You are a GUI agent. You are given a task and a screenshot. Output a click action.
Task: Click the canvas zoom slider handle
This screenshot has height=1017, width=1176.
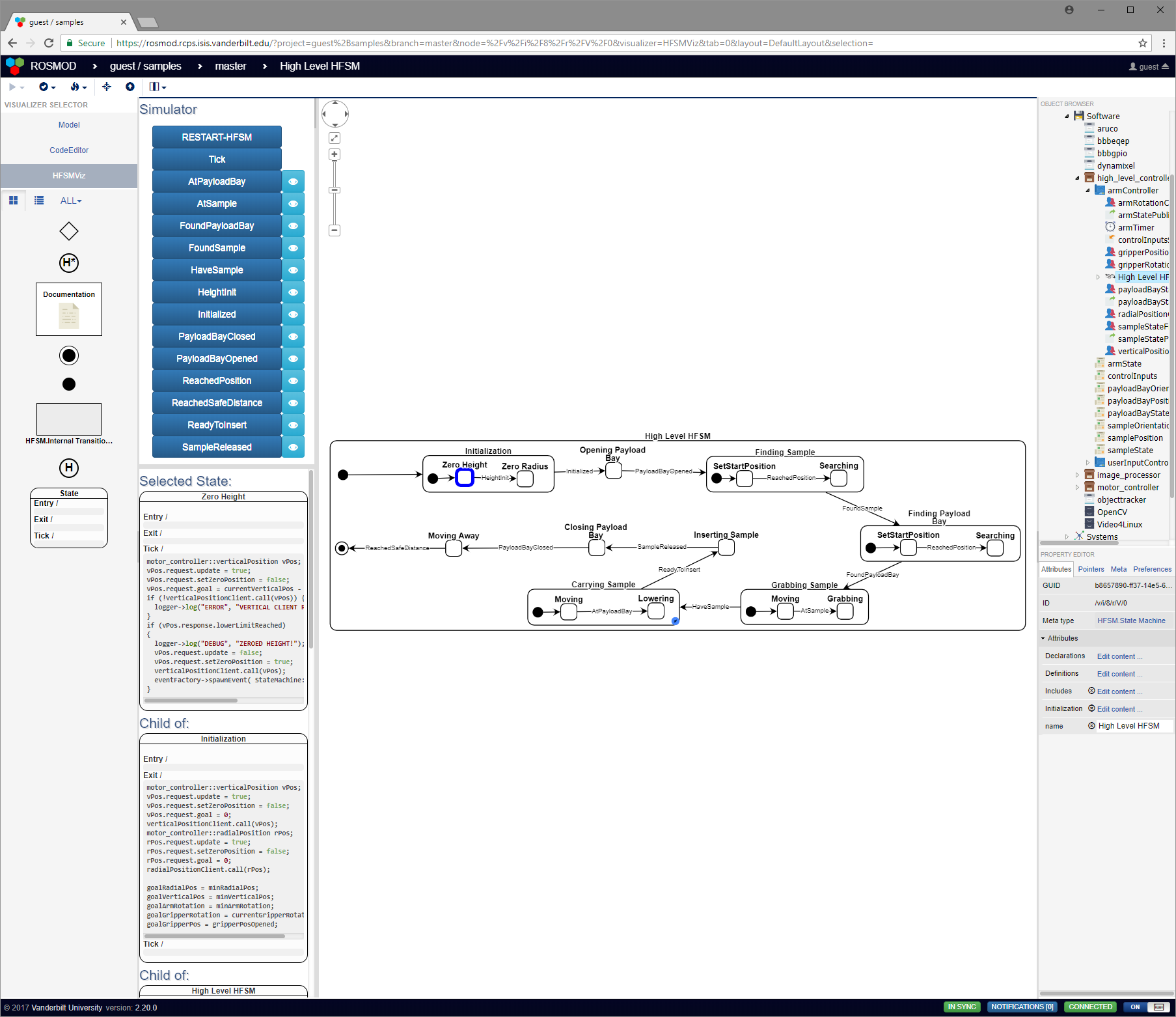(335, 190)
